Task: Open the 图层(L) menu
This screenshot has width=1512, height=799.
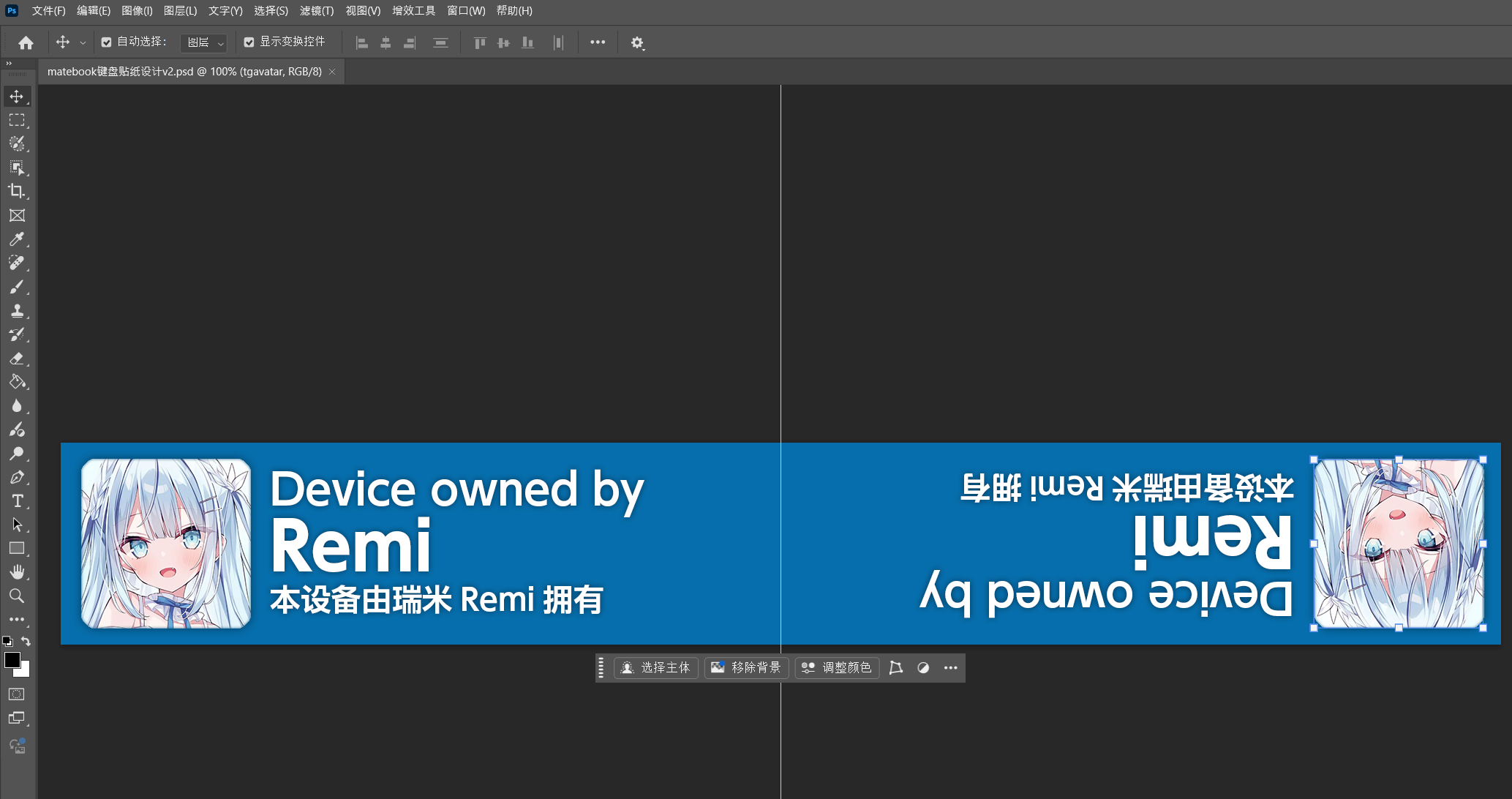Action: point(180,11)
